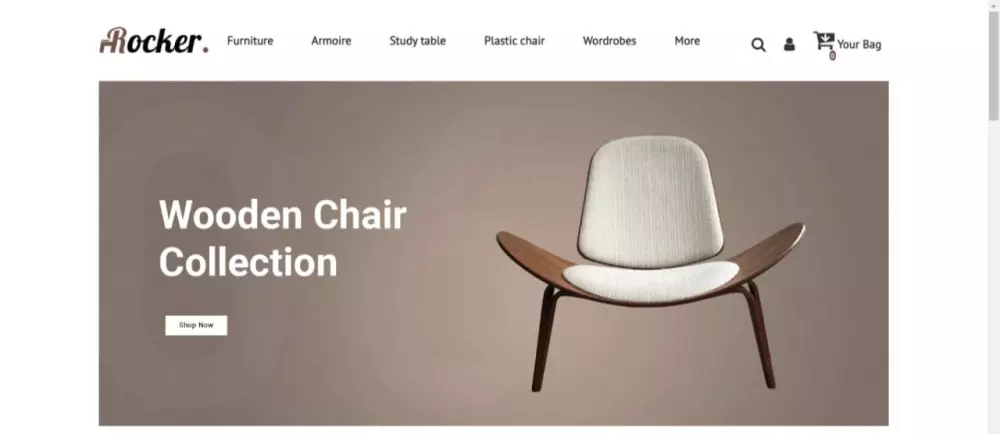1000x434 pixels.
Task: Click the Wooden Chair heading line
Action: click(283, 215)
